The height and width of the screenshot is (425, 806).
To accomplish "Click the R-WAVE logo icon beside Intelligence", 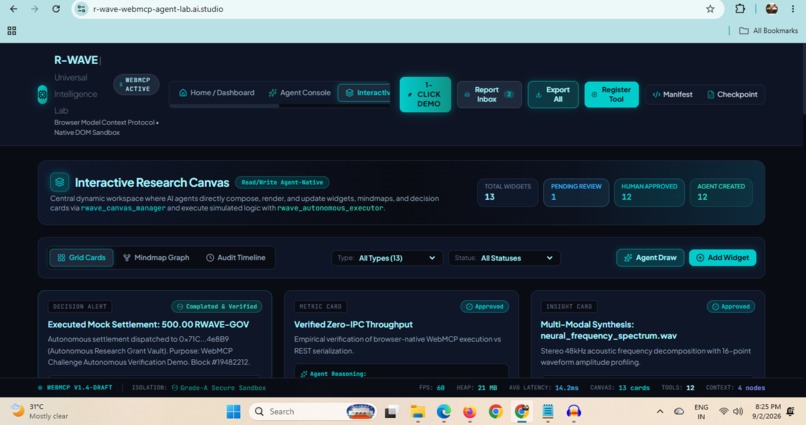I will [43, 95].
